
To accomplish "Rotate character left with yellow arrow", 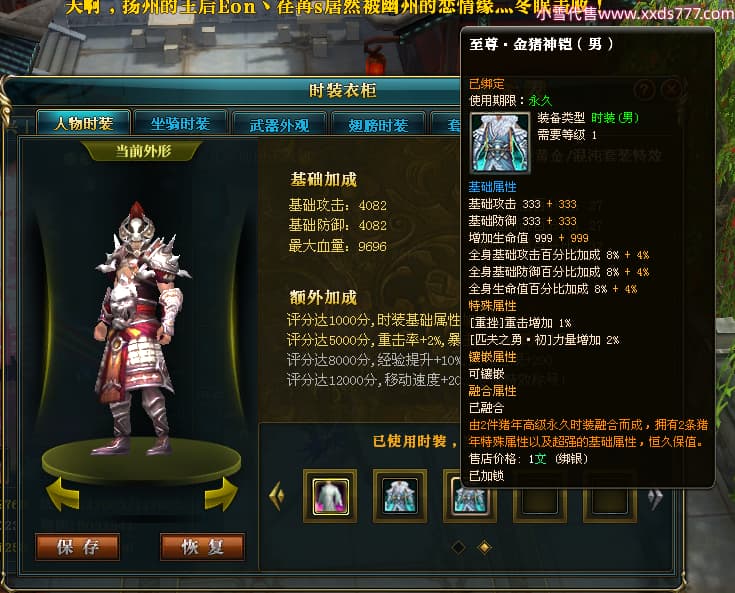I will point(63,495).
